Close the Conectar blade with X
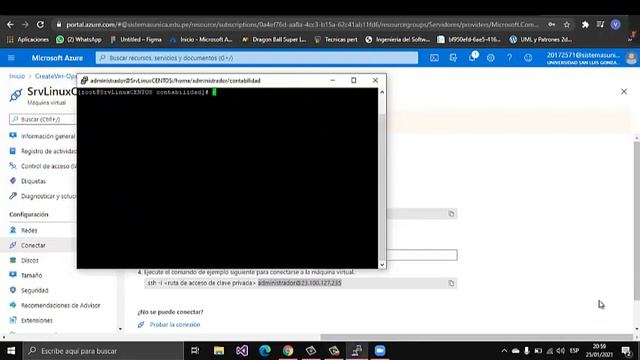 point(624,91)
